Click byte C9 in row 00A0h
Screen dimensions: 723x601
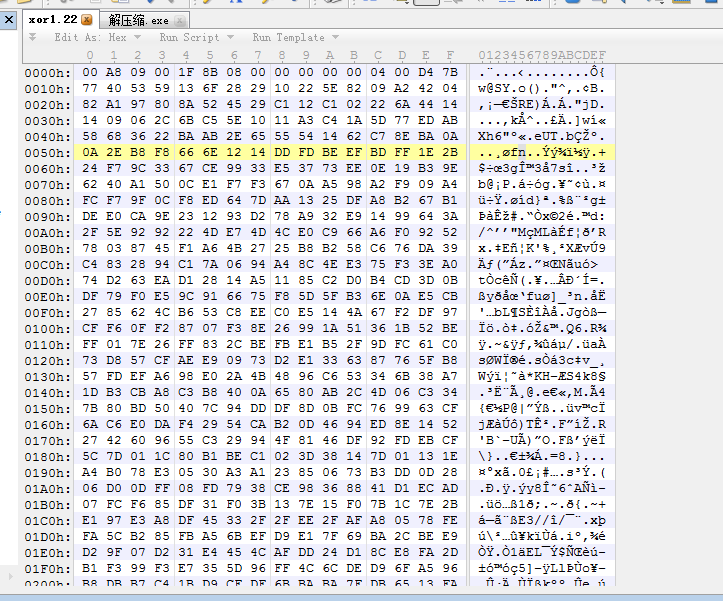tap(330, 232)
